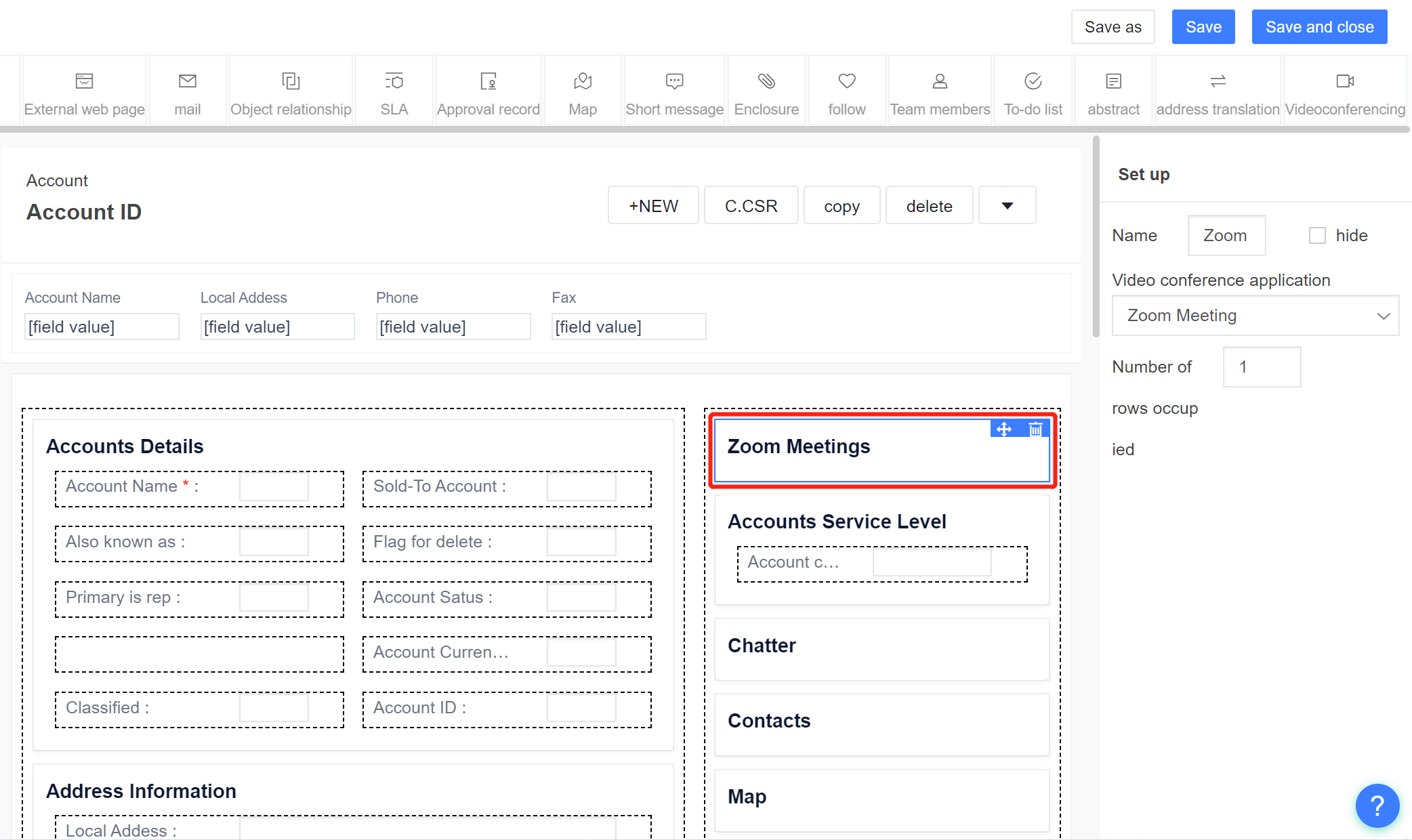Select the Account c… field in Service Level
The image size is (1412, 840).
(x=882, y=564)
